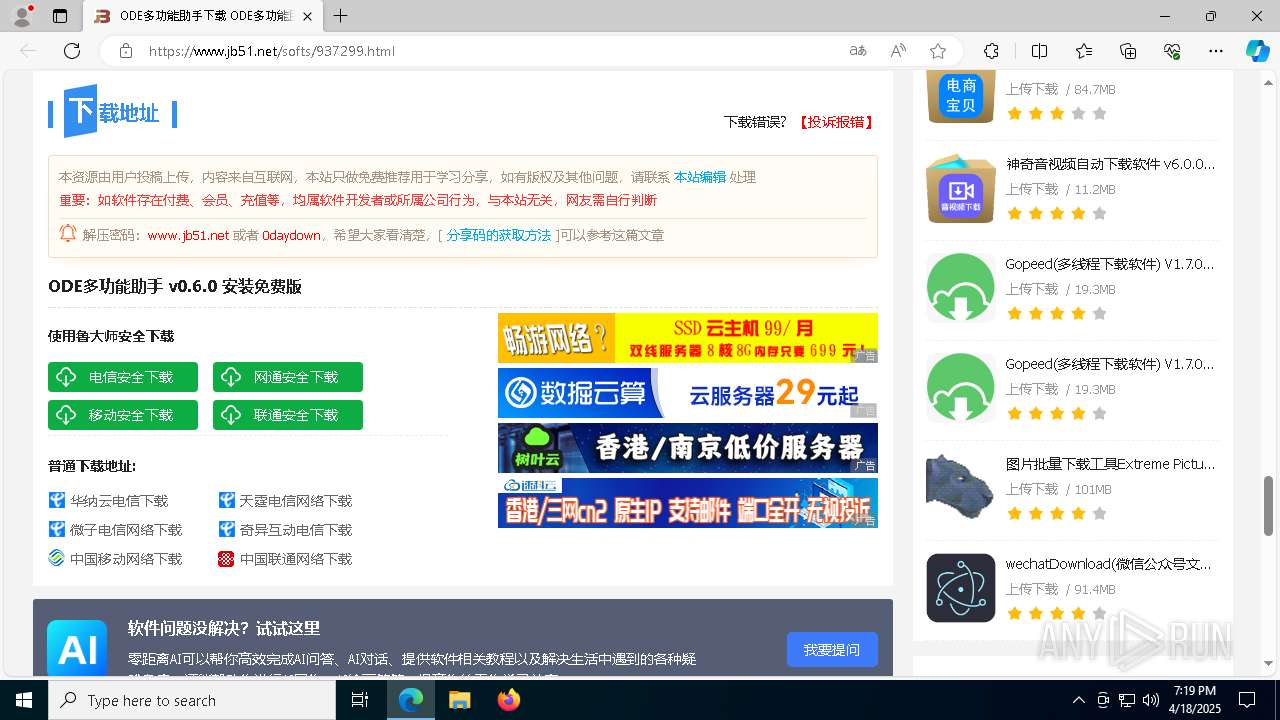Click 电信安全下载 green button
The image size is (1280, 720).
[123, 377]
